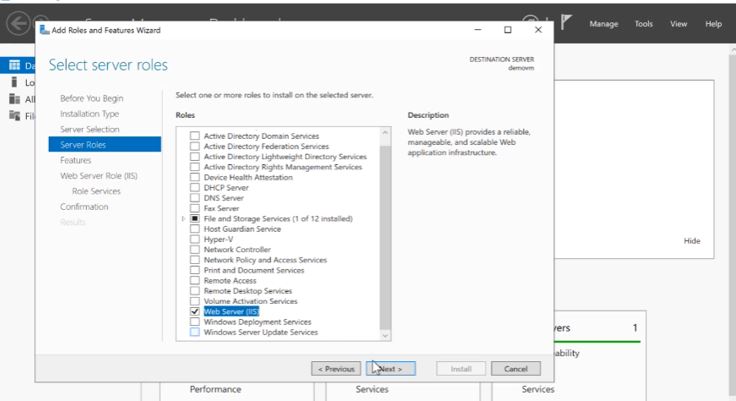Select the All Servers icon in sidebar
This screenshot has height=401, width=736.
click(x=15, y=99)
